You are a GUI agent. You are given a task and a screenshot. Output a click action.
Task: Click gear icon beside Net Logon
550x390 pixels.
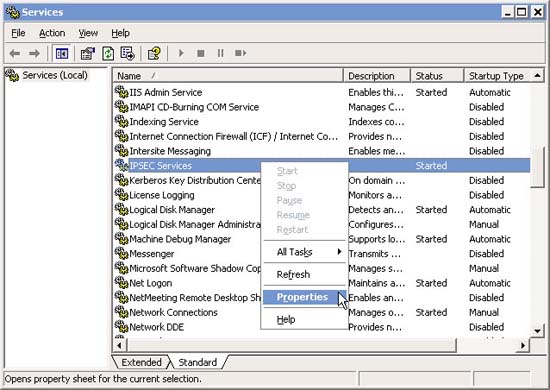(x=121, y=283)
